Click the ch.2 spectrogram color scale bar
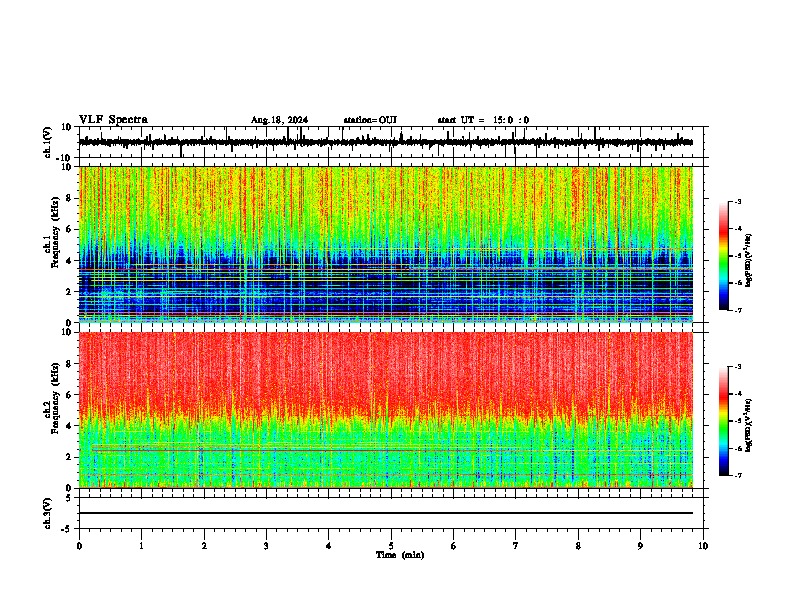Image resolution: width=792 pixels, height=612 pixels. [x=724, y=421]
